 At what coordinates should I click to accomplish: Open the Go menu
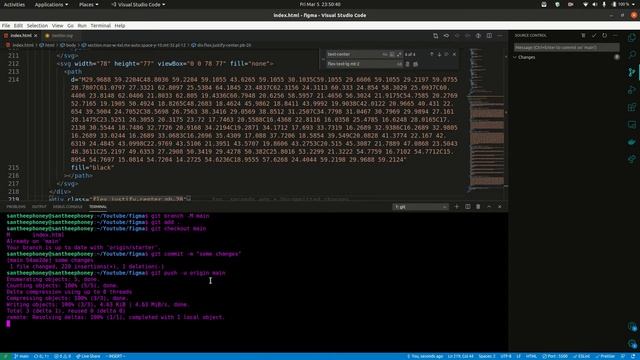70,26
